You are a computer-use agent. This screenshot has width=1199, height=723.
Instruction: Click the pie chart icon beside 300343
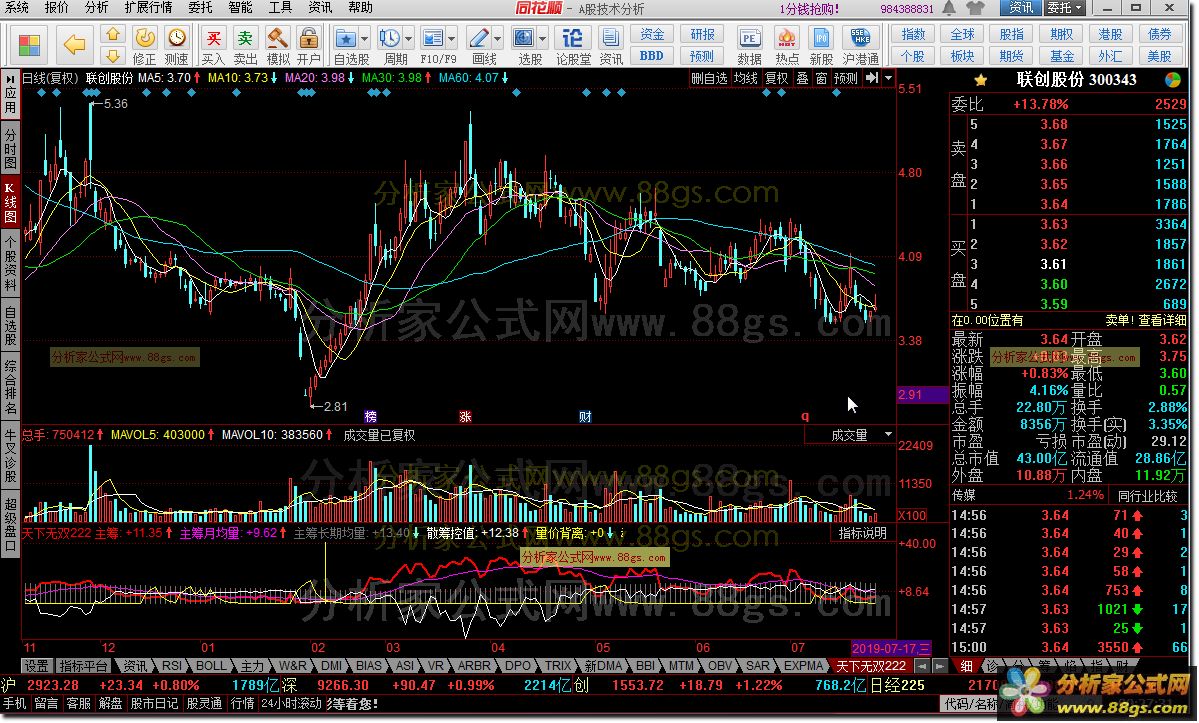[x=1172, y=80]
